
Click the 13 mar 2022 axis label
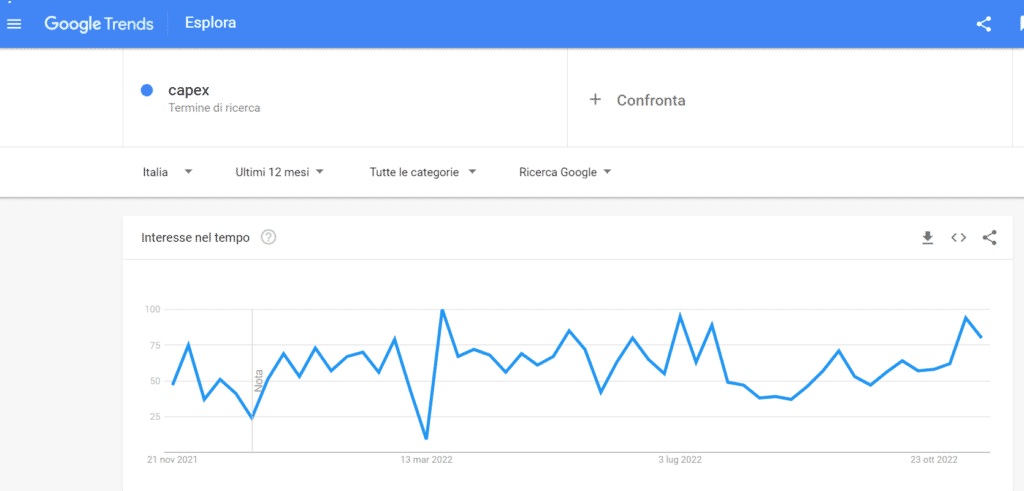[426, 460]
